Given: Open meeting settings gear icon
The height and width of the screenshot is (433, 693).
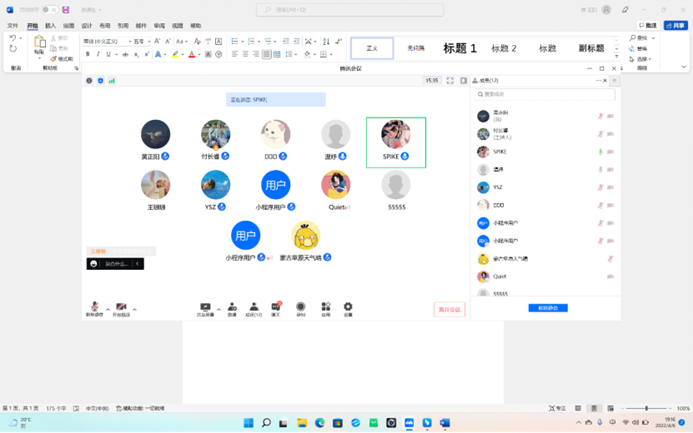Looking at the screenshot, I should point(348,309).
